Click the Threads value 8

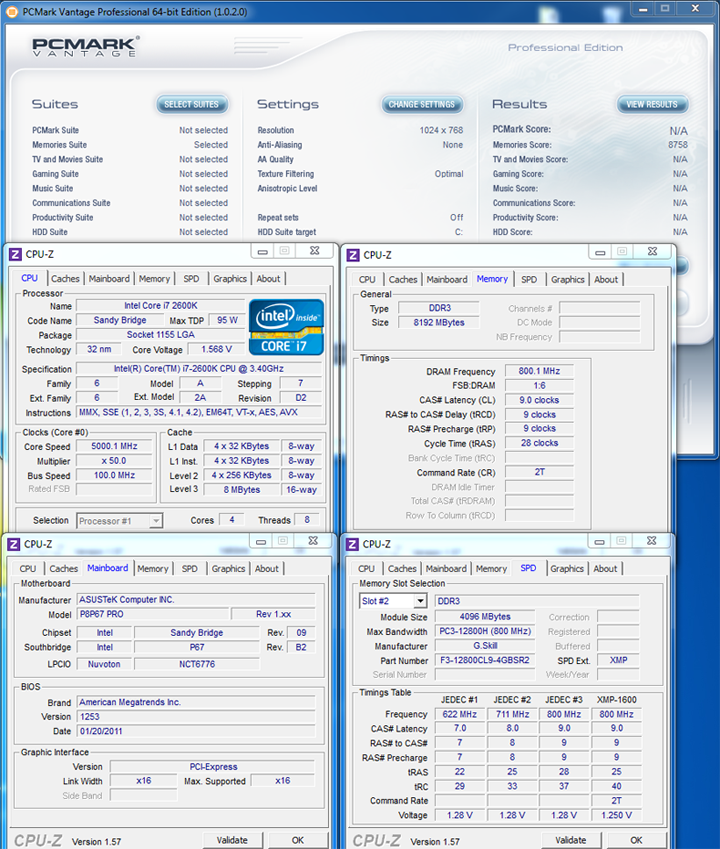pyautogui.click(x=307, y=520)
